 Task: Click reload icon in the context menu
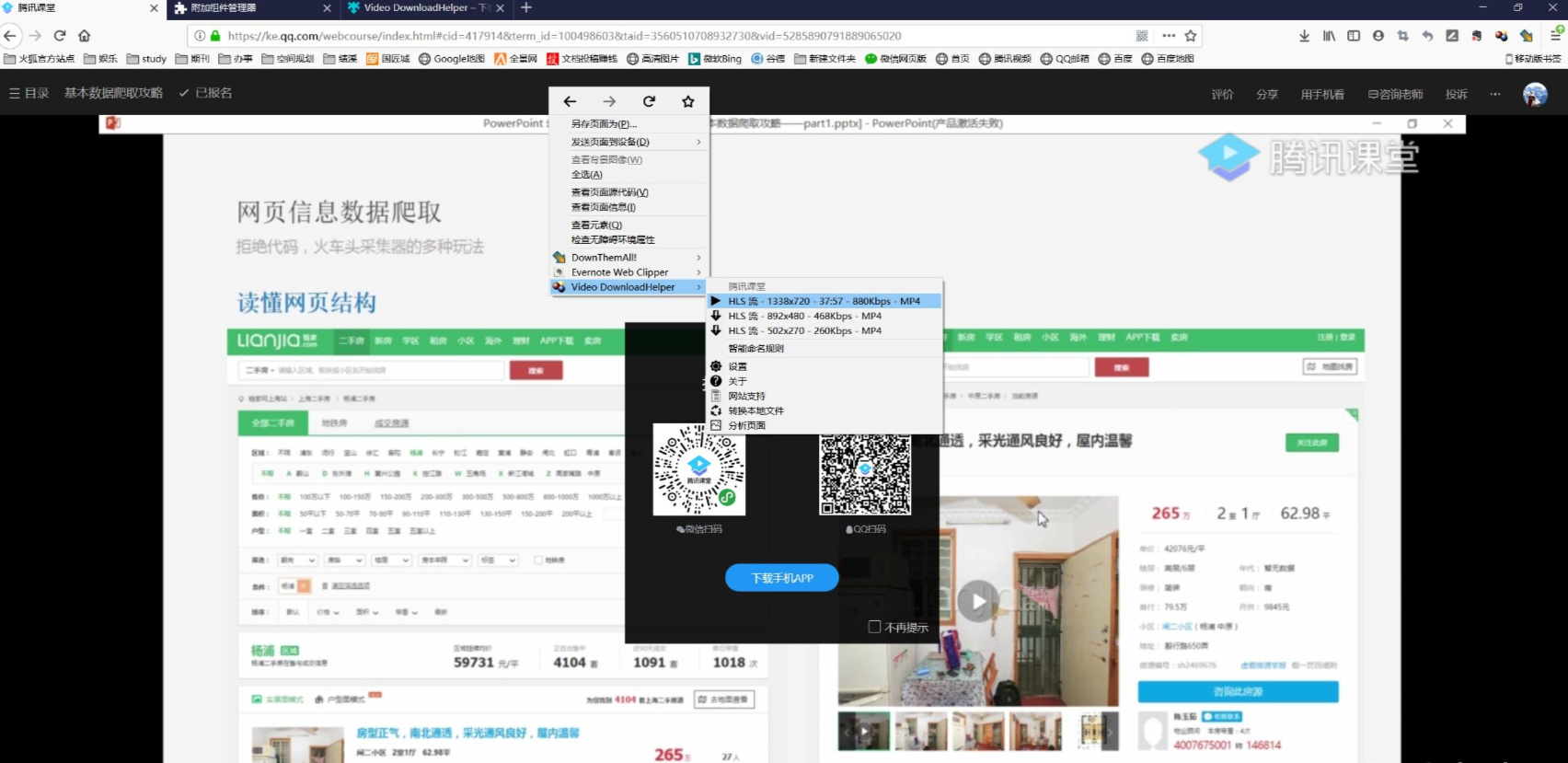coord(649,101)
